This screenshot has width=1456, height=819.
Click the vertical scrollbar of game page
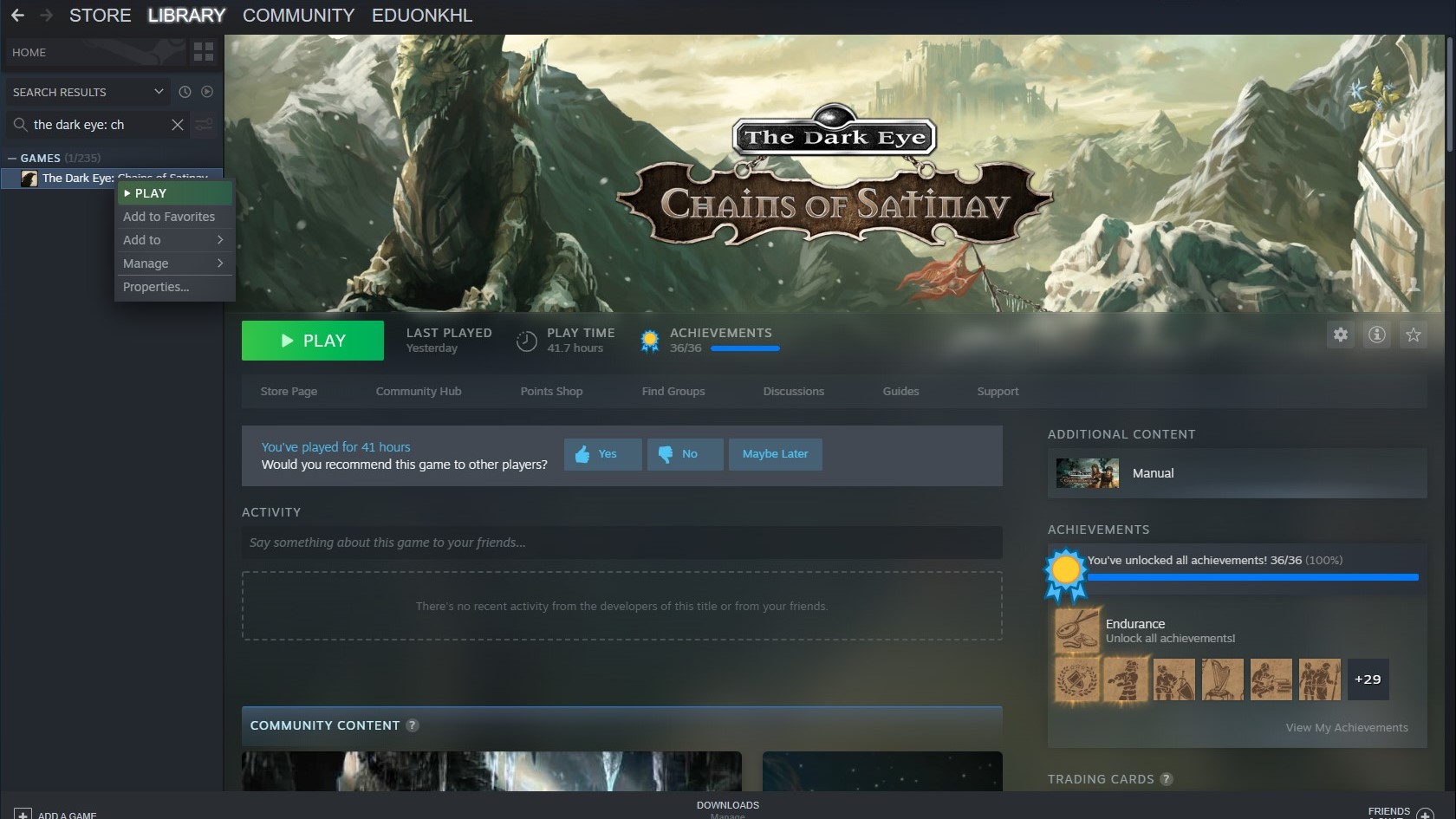pos(1450,95)
